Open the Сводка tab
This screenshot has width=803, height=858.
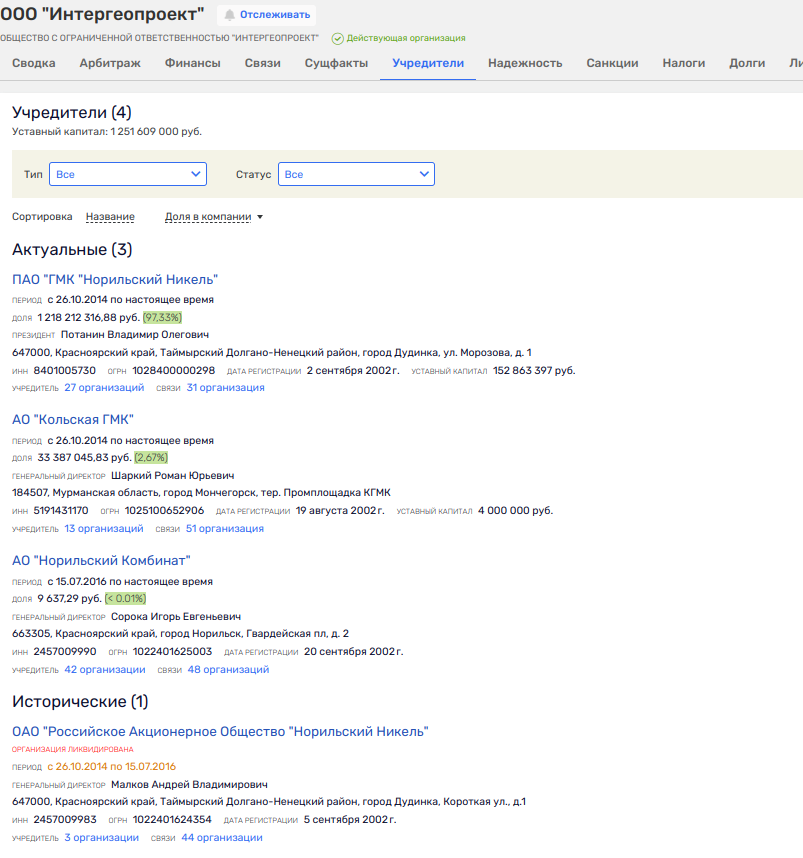33,63
